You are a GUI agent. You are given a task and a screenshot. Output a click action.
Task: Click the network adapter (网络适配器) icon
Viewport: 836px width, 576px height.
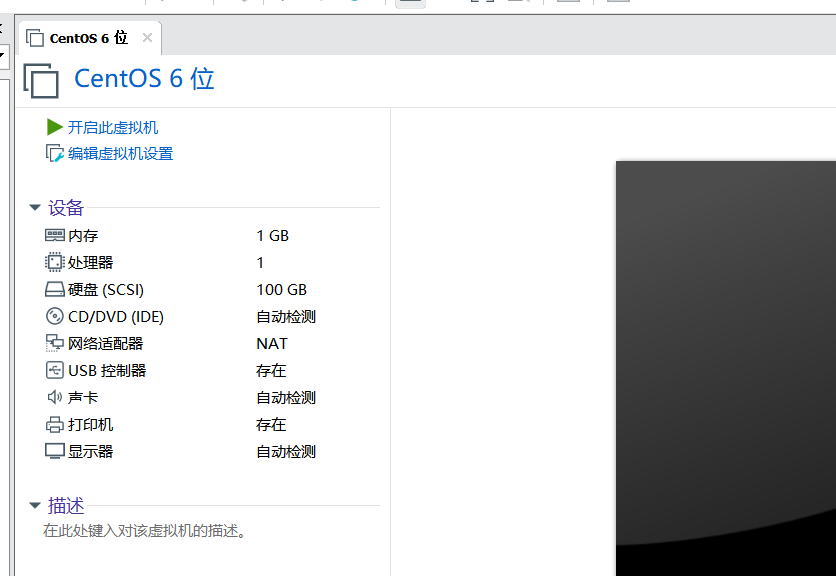coord(54,343)
